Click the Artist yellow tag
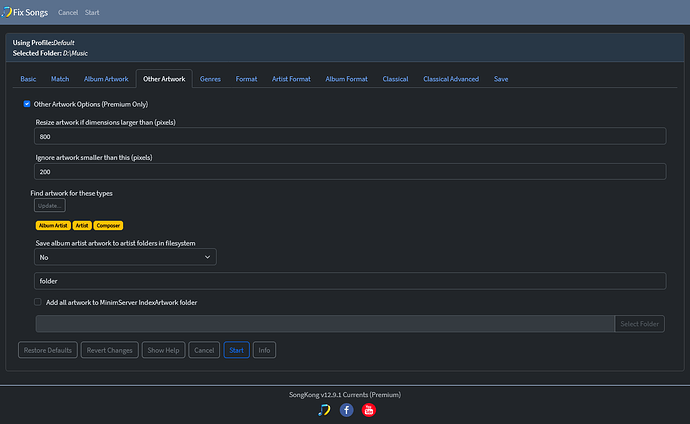 [82, 225]
